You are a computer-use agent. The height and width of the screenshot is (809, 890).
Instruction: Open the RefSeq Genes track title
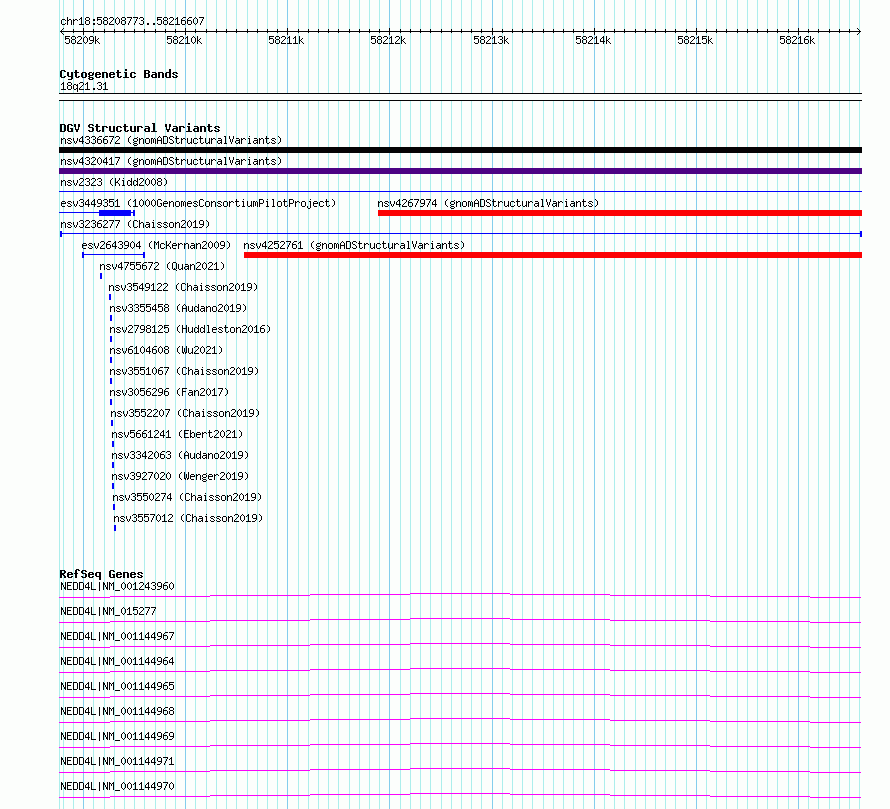[x=101, y=574]
